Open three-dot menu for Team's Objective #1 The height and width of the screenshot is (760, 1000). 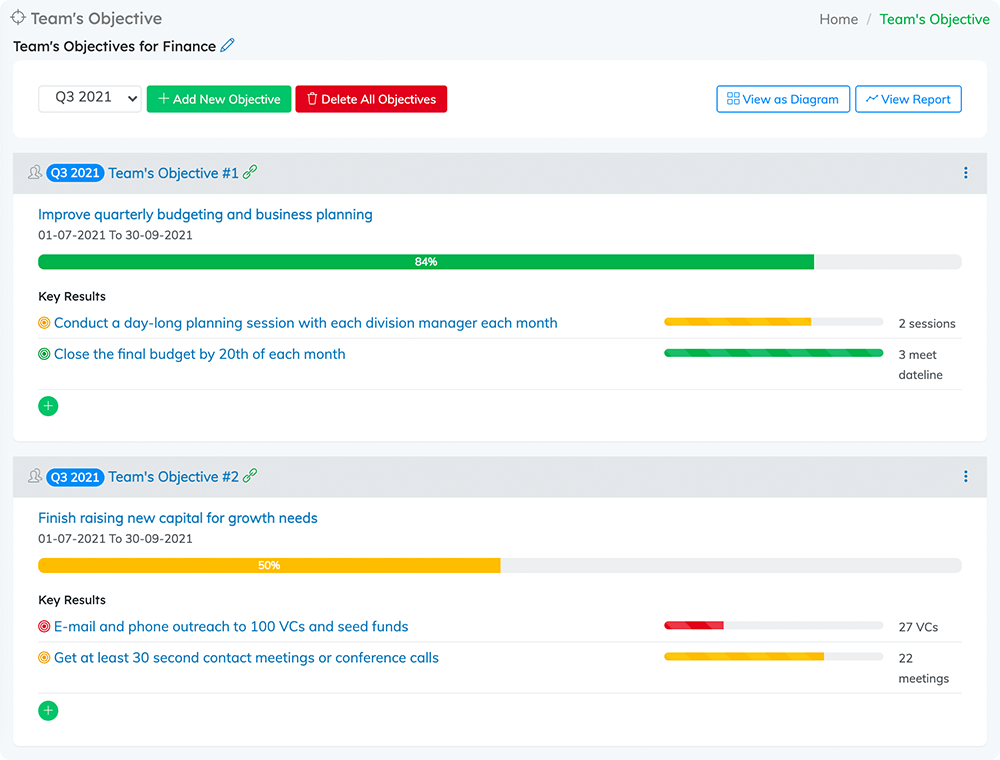click(x=965, y=173)
